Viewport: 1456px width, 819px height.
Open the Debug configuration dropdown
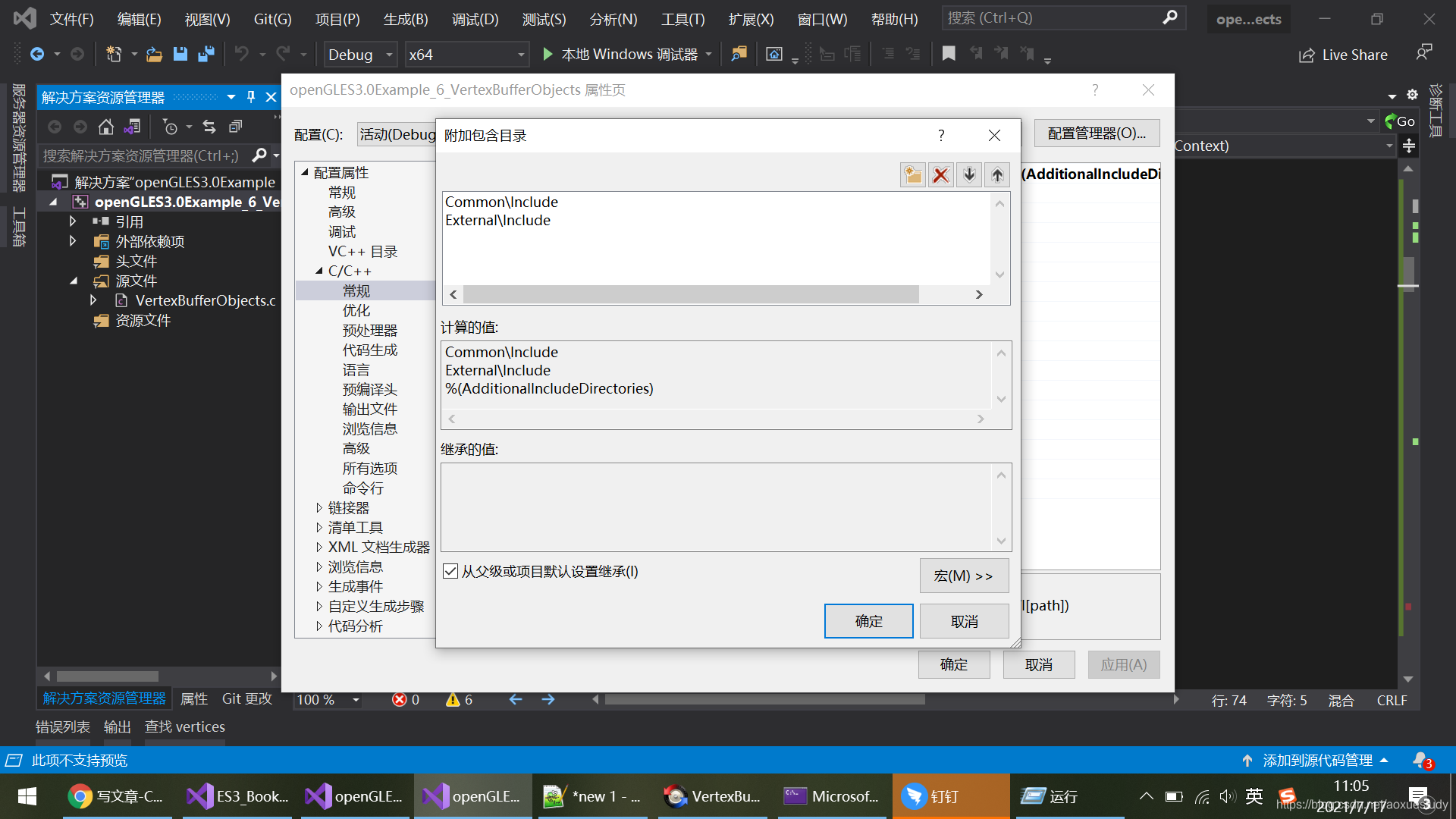pos(388,55)
